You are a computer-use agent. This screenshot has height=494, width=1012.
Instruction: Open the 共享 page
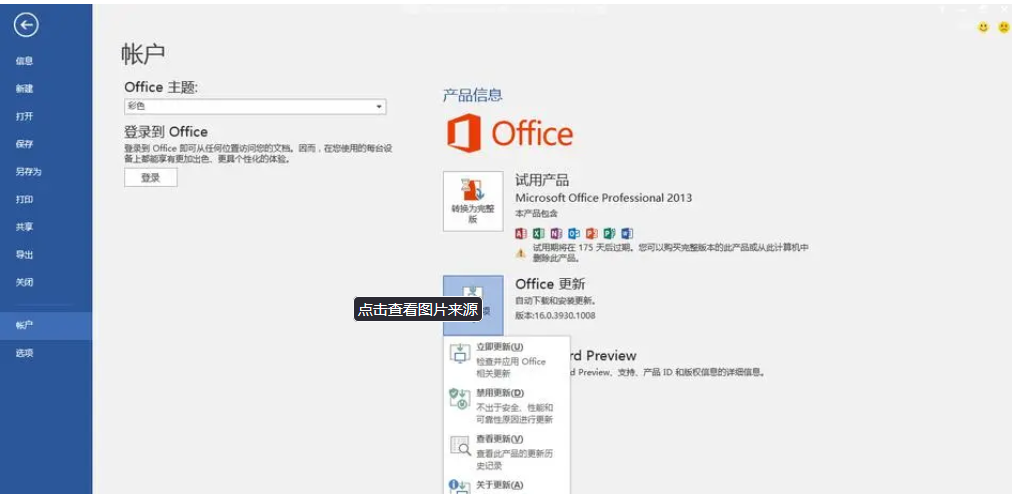tap(25, 227)
